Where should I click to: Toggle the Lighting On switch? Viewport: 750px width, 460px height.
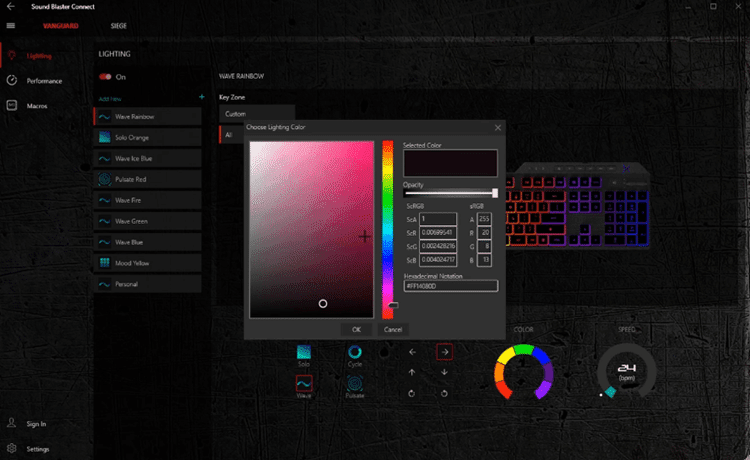(105, 77)
